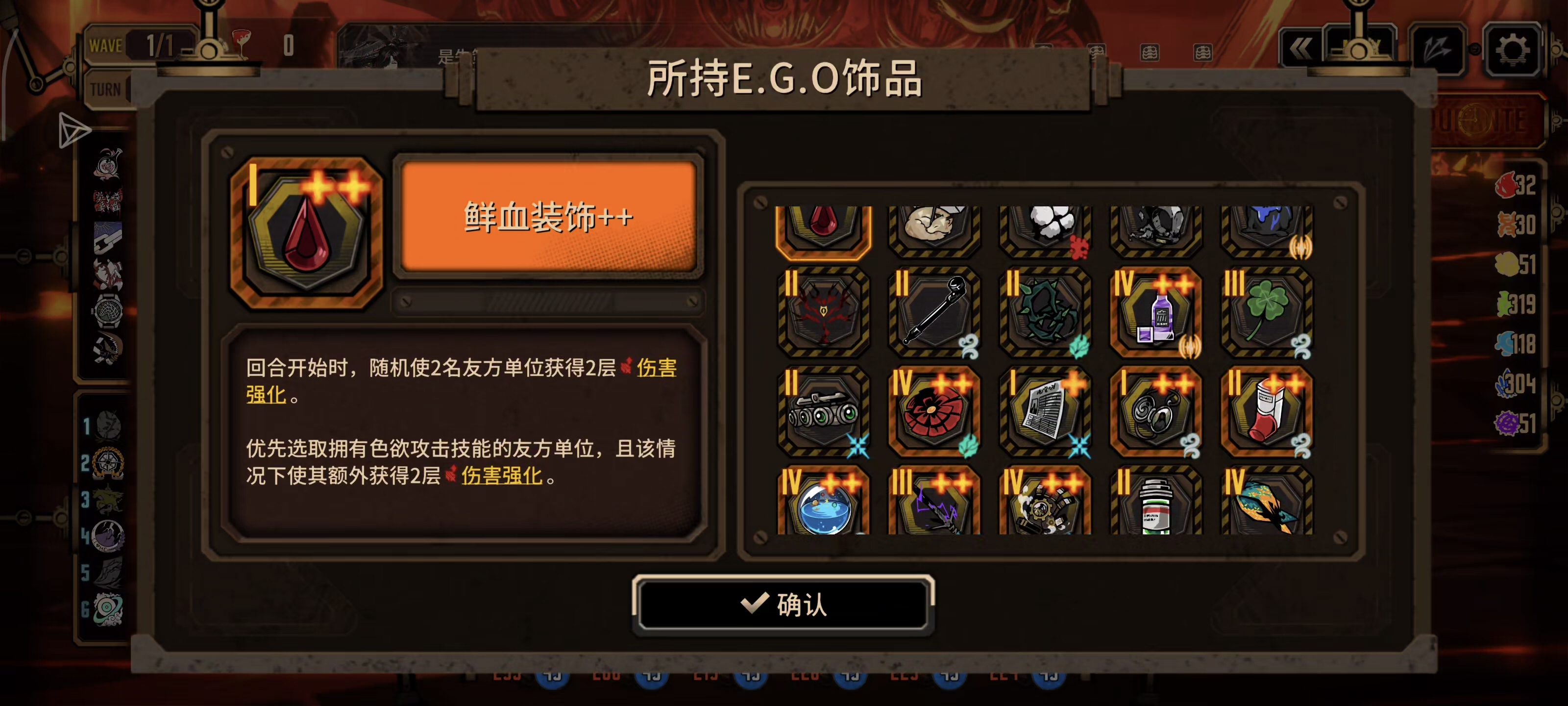Choose the headphones gift icon
This screenshot has height=706, width=1568.
click(x=1156, y=411)
